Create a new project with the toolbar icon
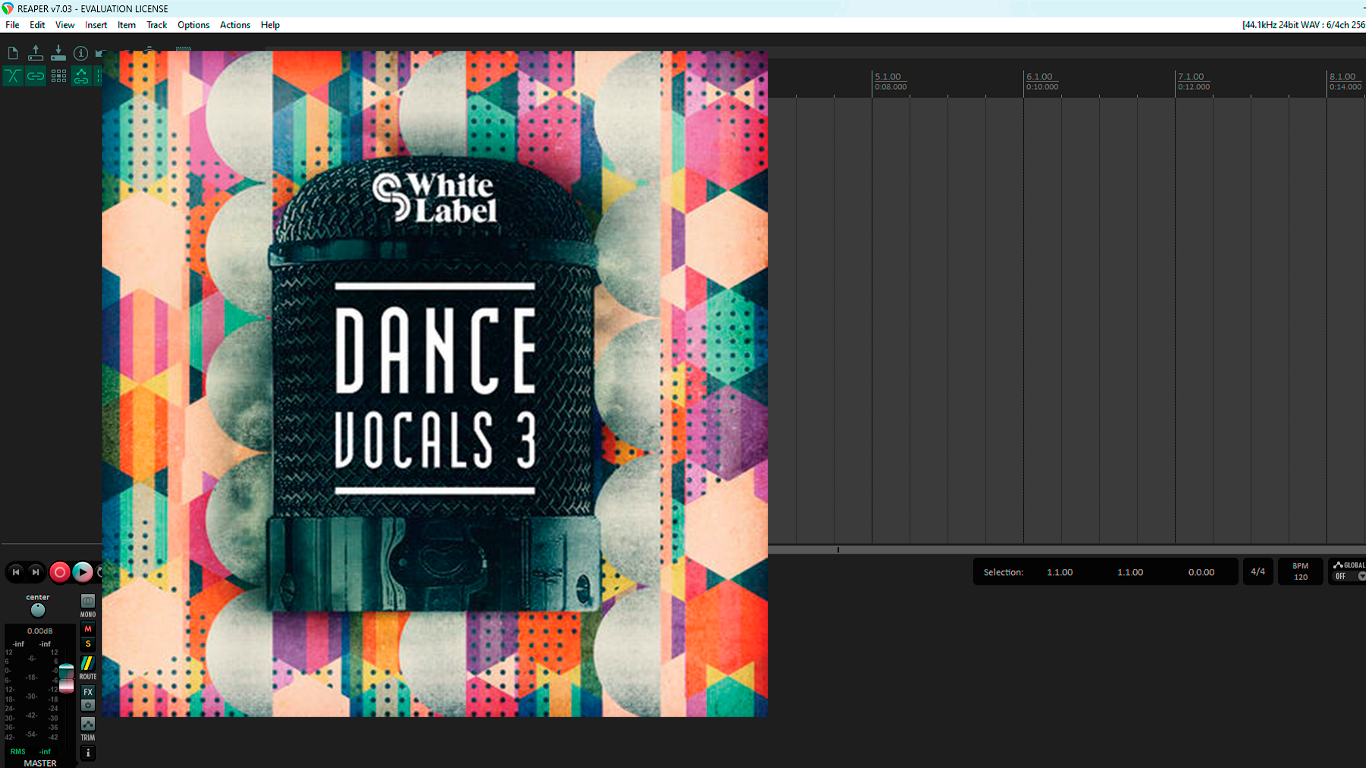Screen dimensions: 1366x768 [13, 53]
